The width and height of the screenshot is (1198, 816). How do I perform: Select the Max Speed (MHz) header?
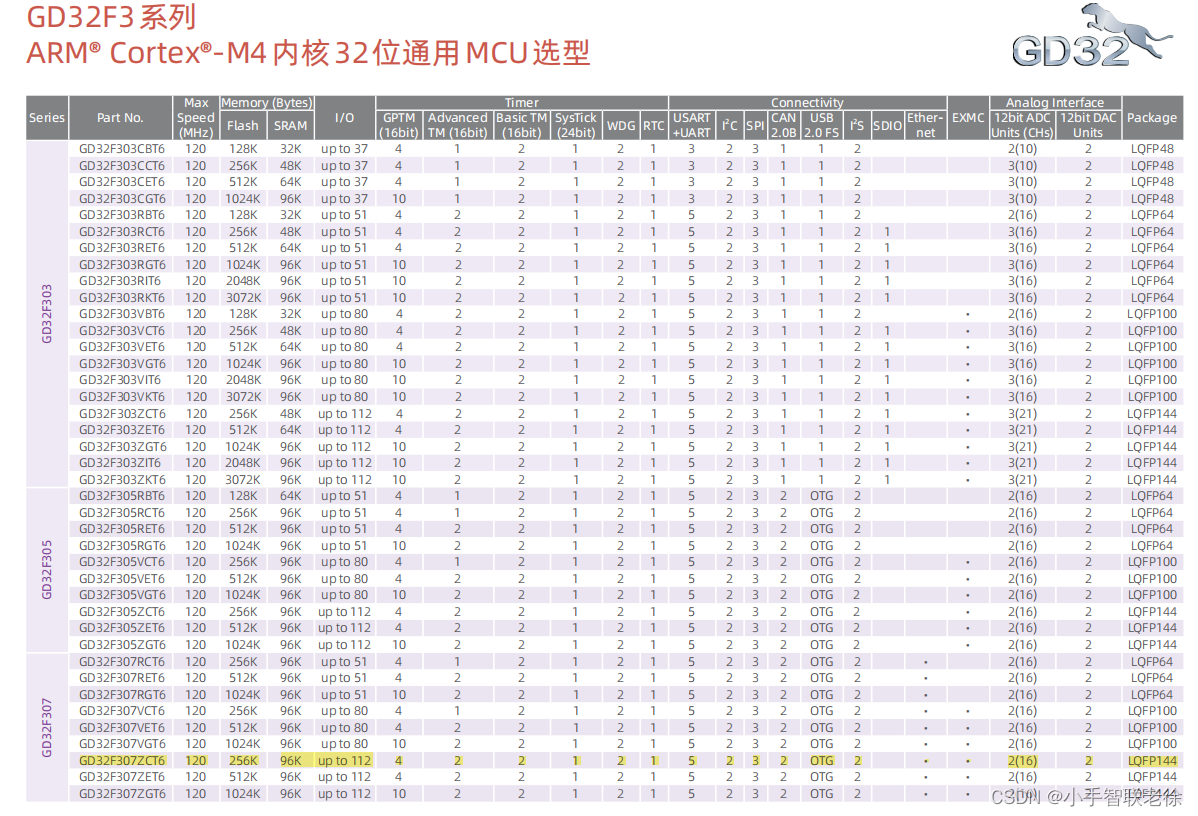coord(196,118)
